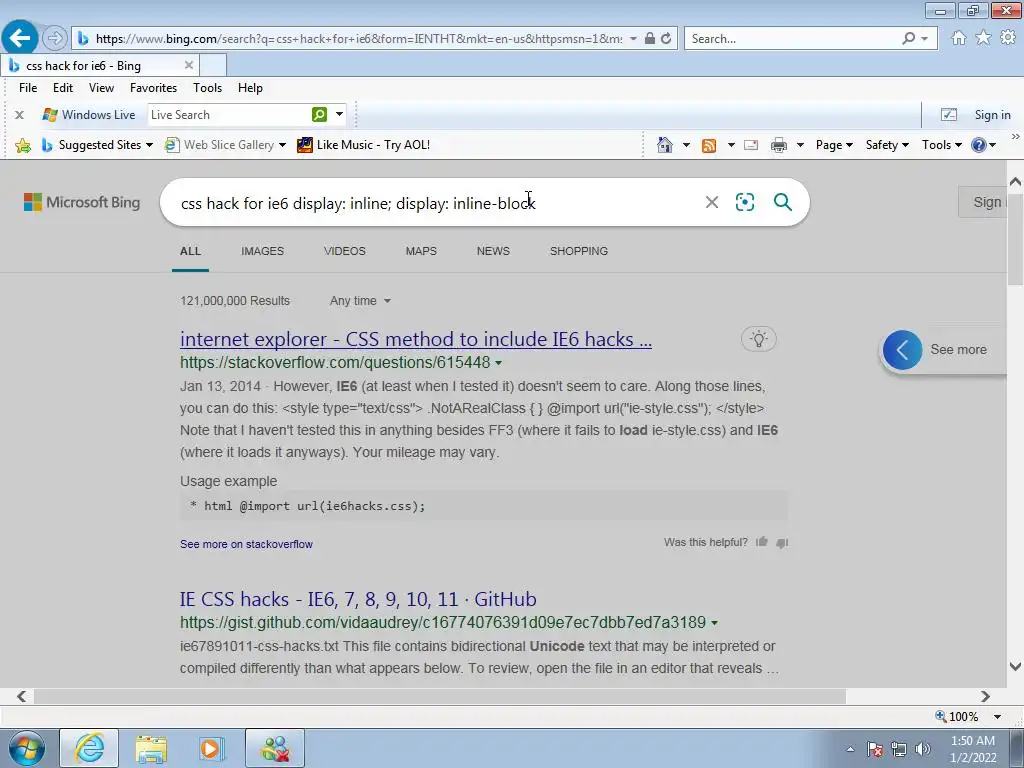This screenshot has height=768, width=1024.
Task: Expand the Home button dropdown arrow
Action: pyautogui.click(x=686, y=145)
